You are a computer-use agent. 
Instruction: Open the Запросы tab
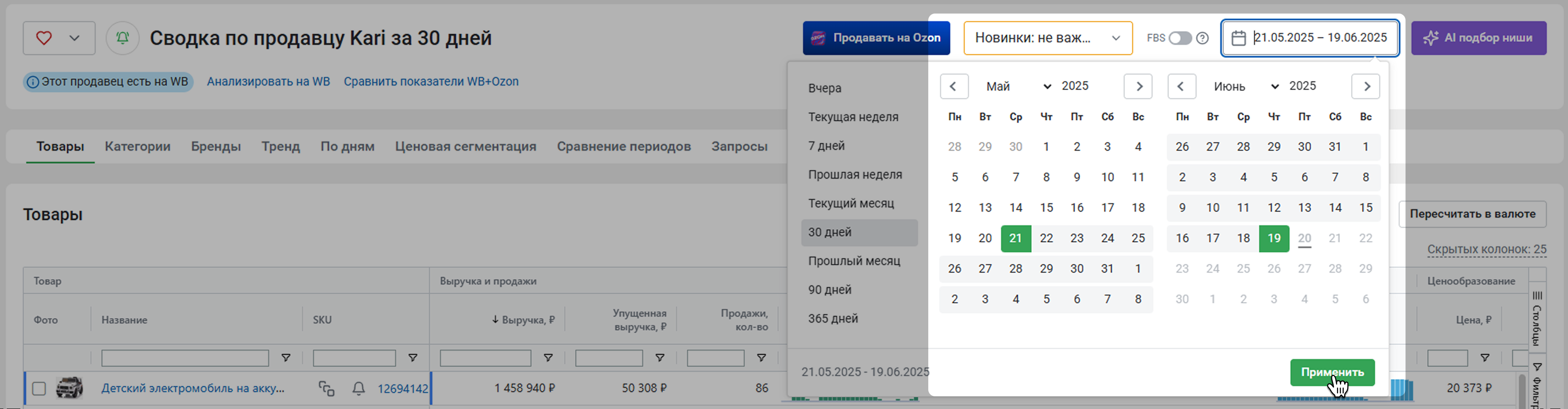(x=740, y=146)
